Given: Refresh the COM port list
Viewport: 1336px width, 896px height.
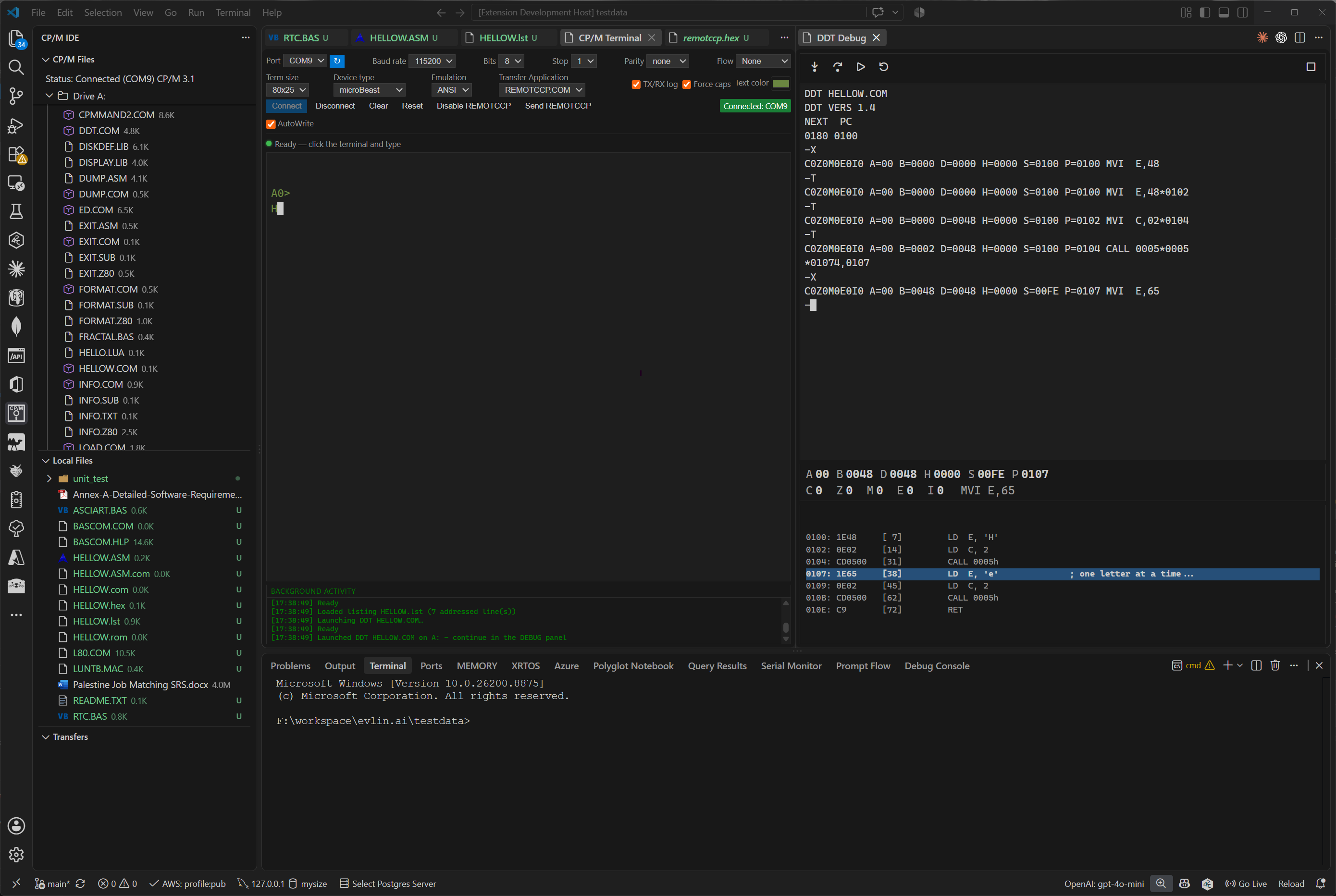Looking at the screenshot, I should point(337,61).
